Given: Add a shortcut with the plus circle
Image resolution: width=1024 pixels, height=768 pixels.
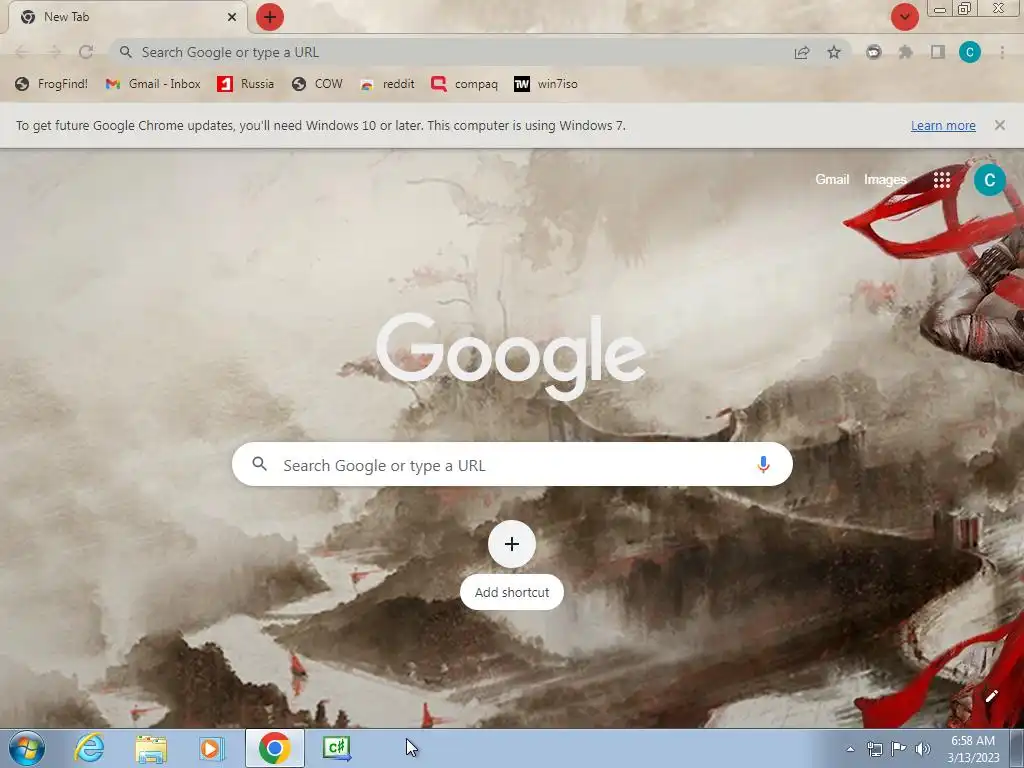Looking at the screenshot, I should [x=512, y=544].
